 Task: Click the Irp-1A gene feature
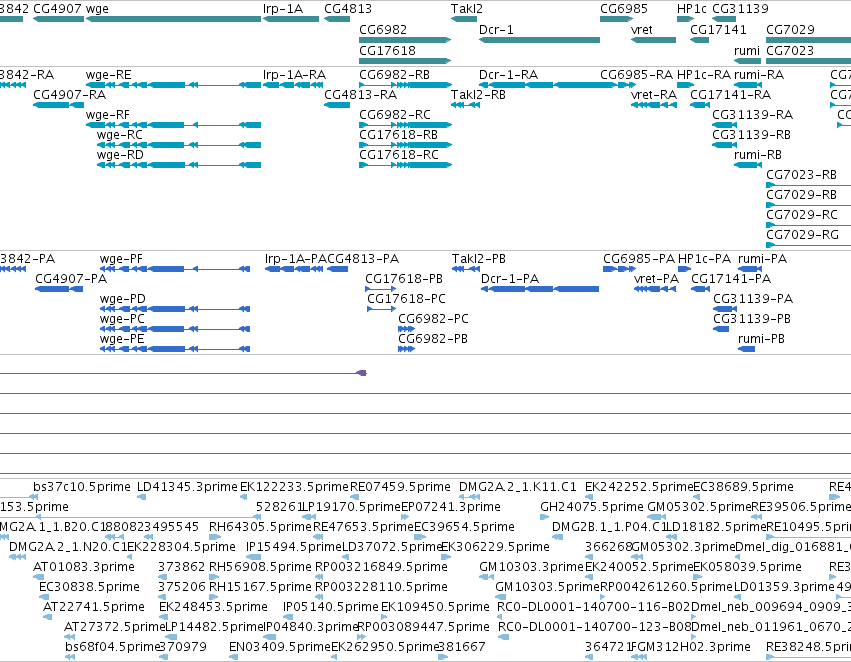pos(291,19)
